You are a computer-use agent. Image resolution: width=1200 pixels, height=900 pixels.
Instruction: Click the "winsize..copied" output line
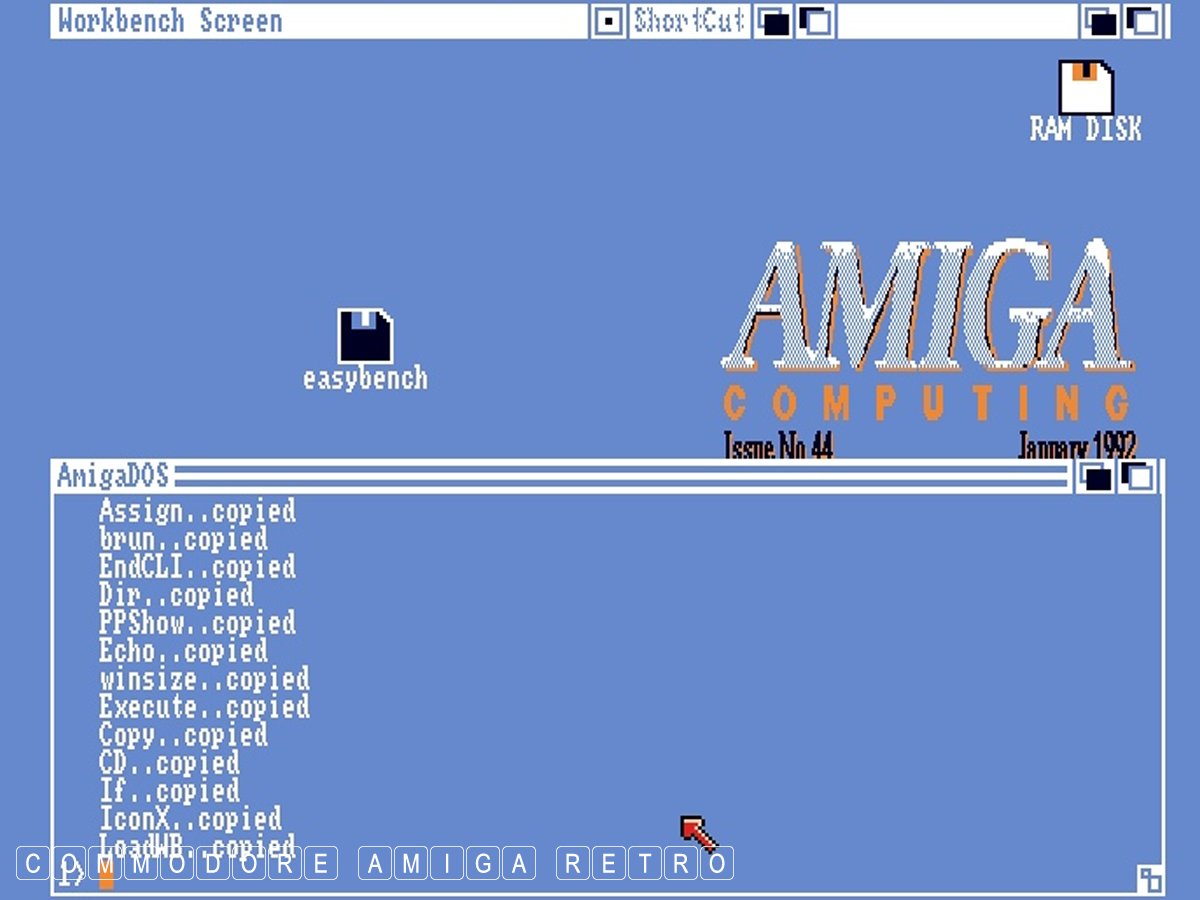[x=204, y=679]
